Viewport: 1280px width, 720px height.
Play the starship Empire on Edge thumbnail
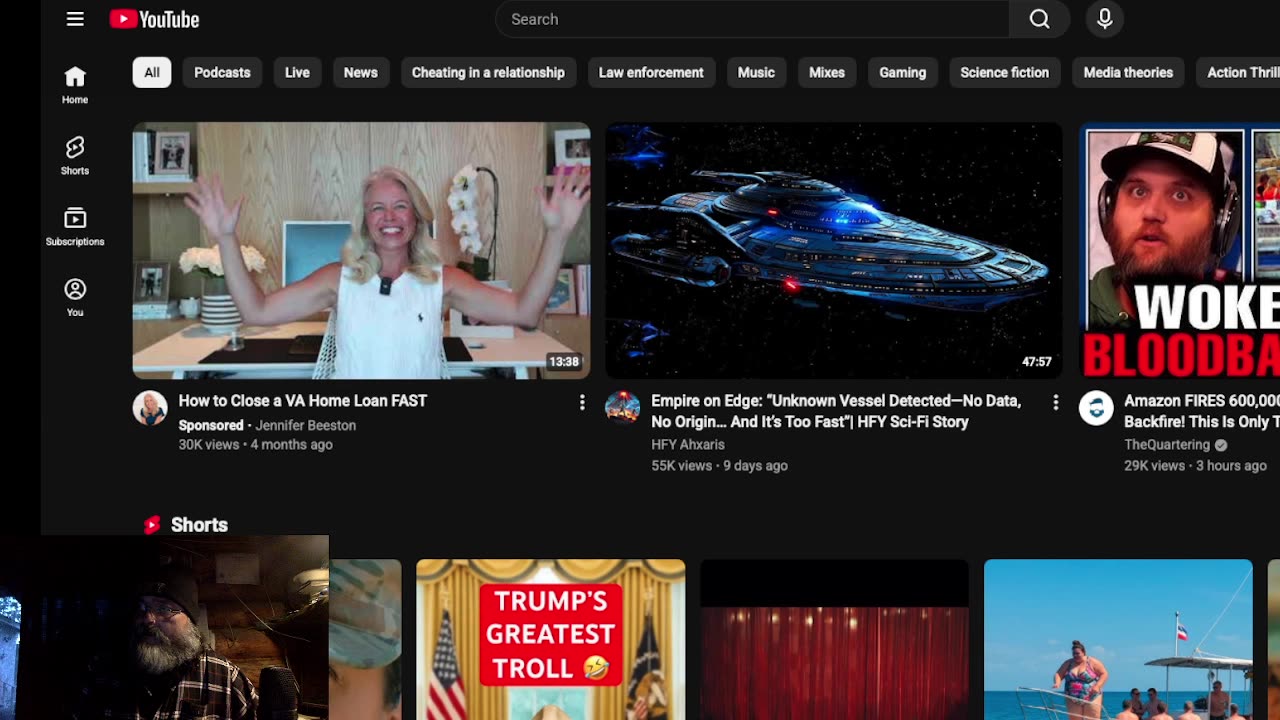pos(834,250)
